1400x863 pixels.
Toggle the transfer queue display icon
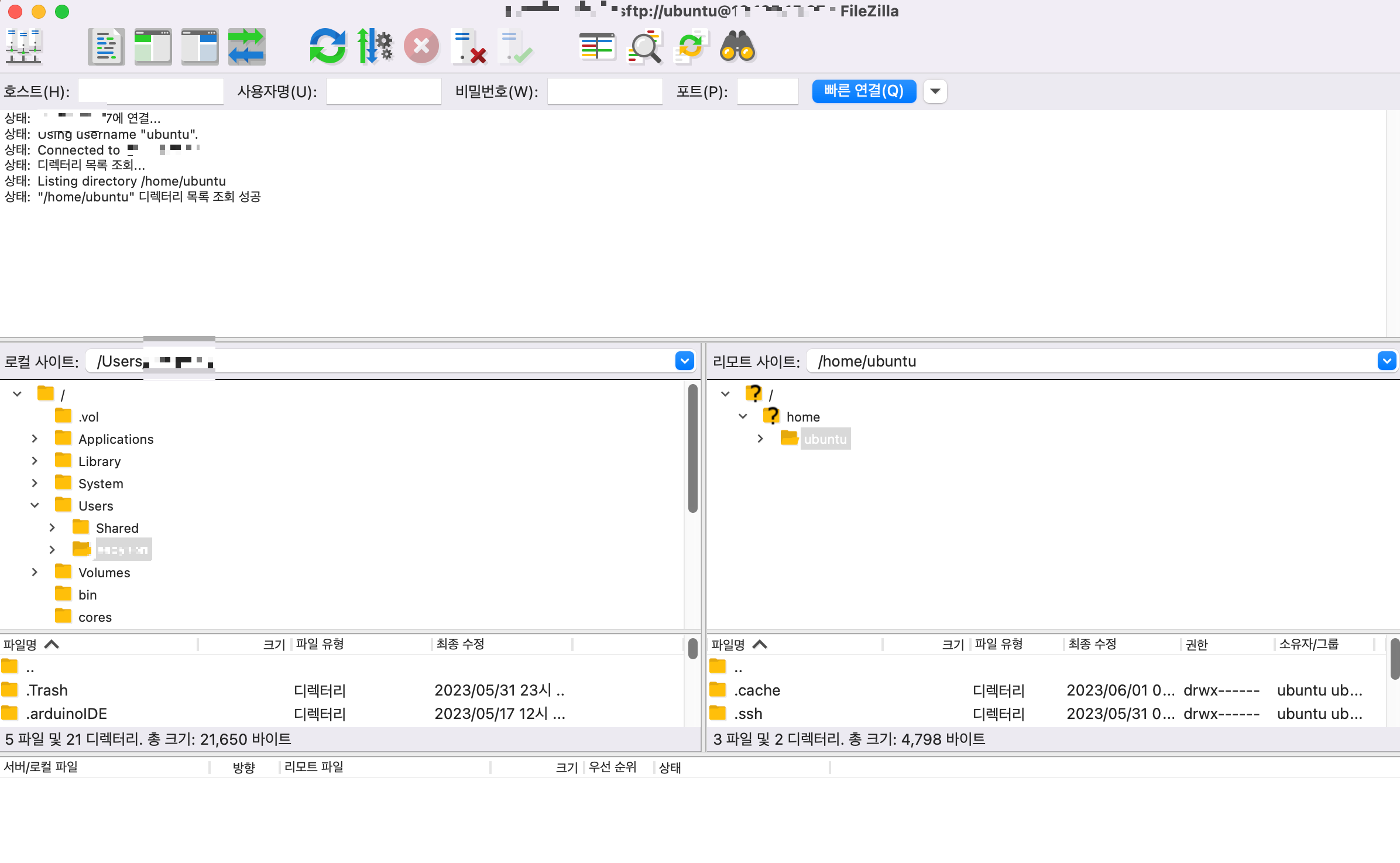coord(246,46)
